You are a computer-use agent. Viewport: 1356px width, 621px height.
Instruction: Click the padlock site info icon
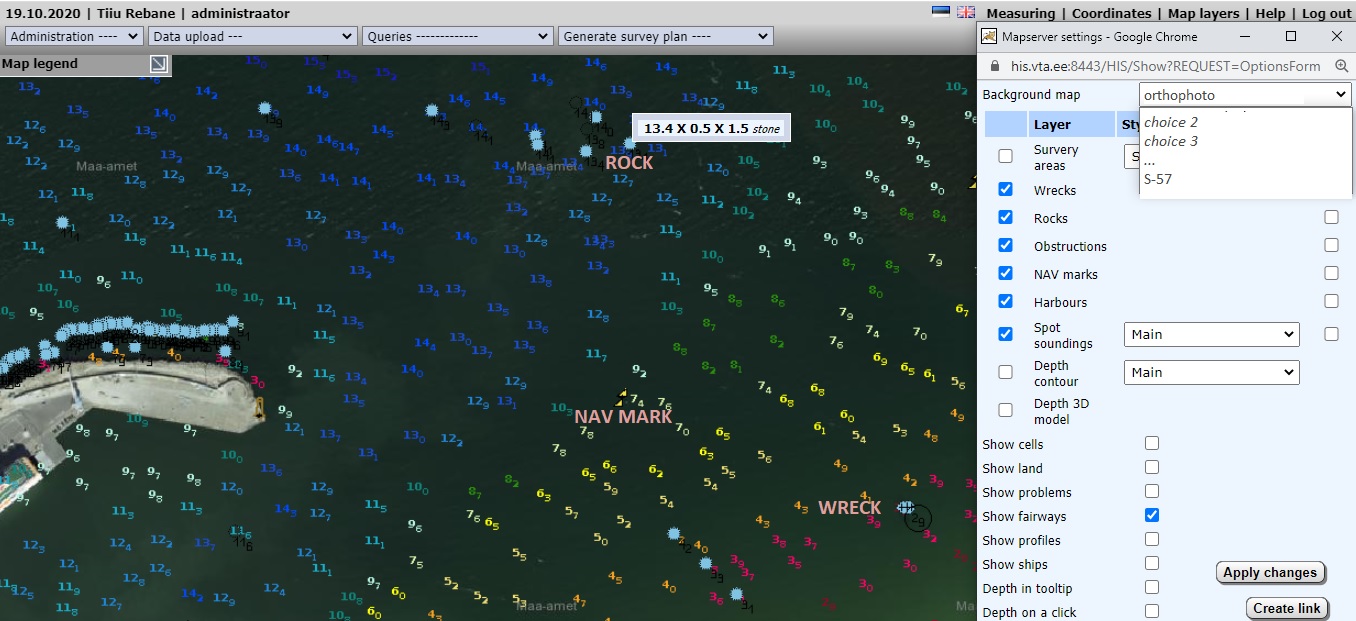click(x=994, y=66)
